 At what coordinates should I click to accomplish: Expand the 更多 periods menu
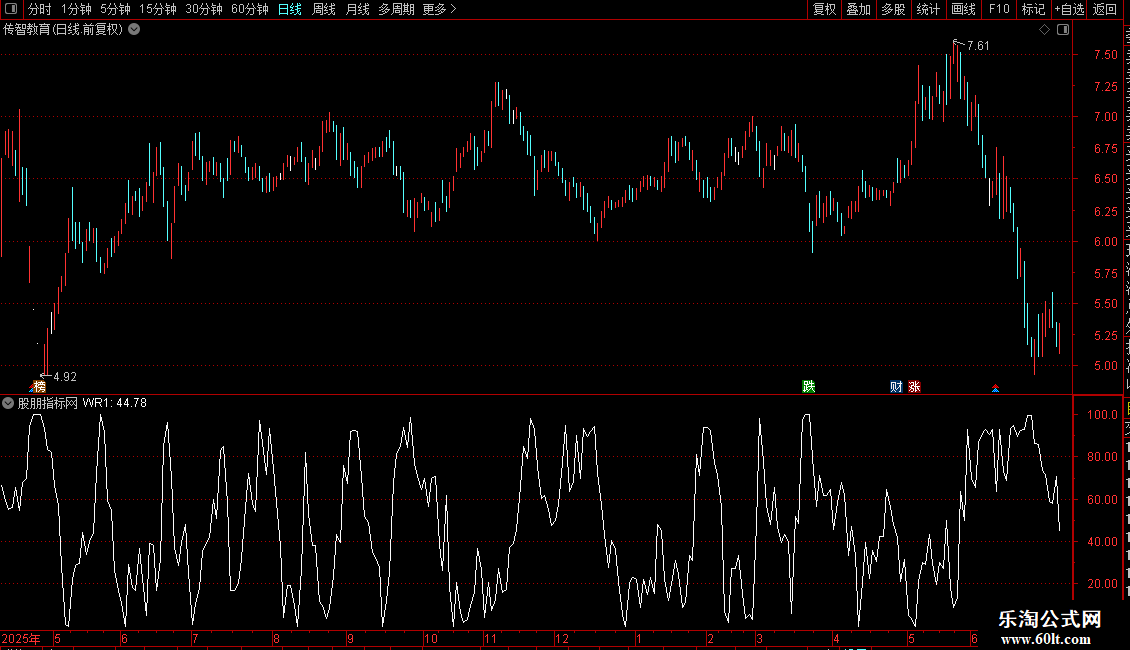(x=439, y=9)
